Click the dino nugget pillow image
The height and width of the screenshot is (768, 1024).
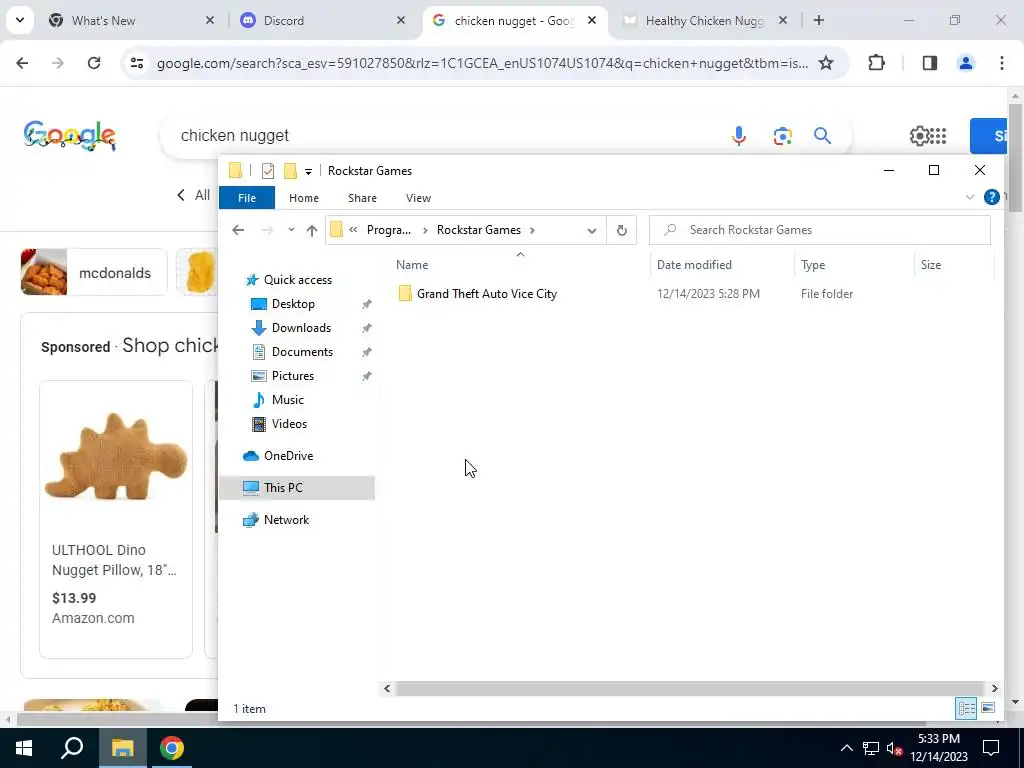116,456
